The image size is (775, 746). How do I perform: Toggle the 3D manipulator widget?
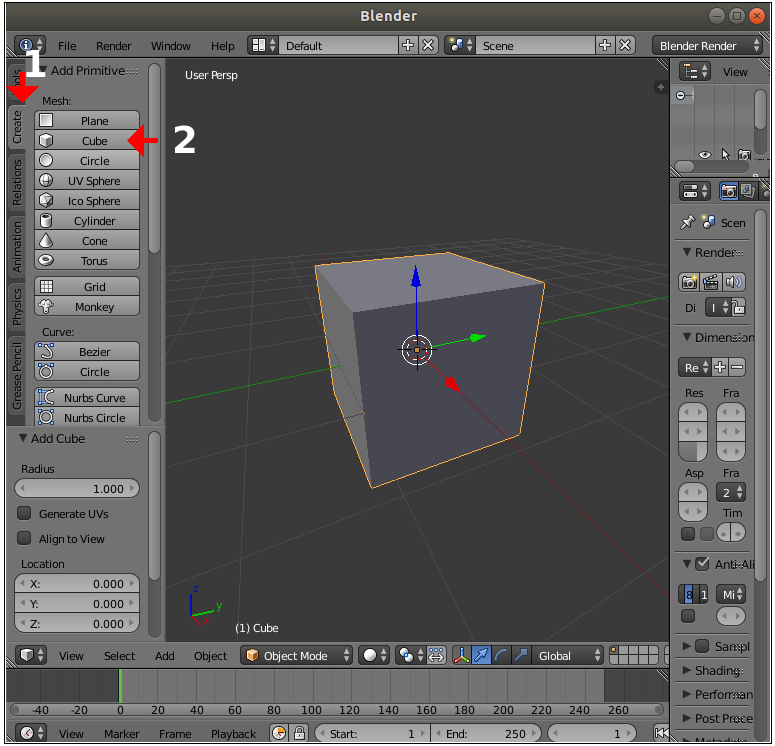461,656
